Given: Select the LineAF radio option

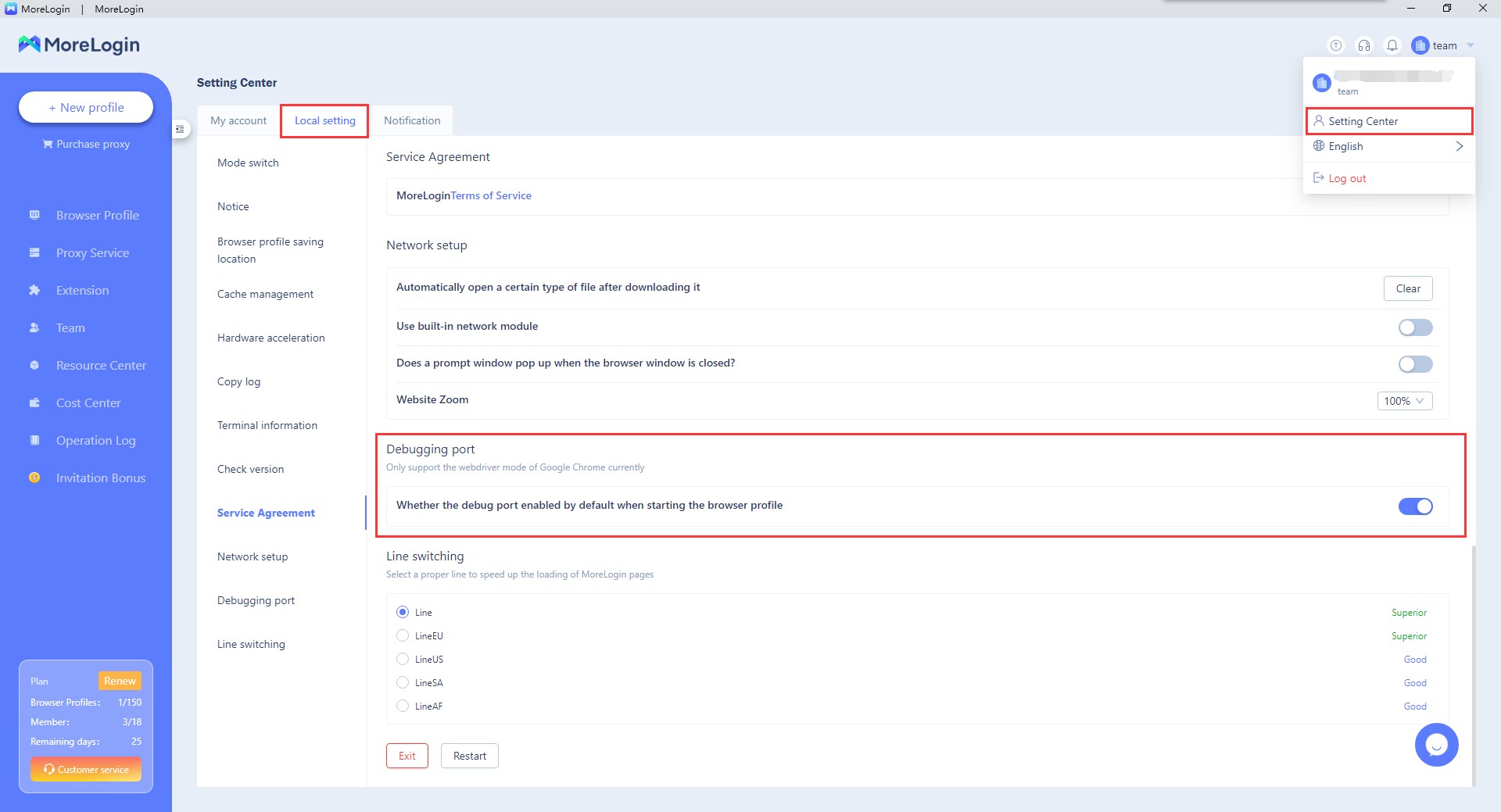Looking at the screenshot, I should tap(403, 706).
